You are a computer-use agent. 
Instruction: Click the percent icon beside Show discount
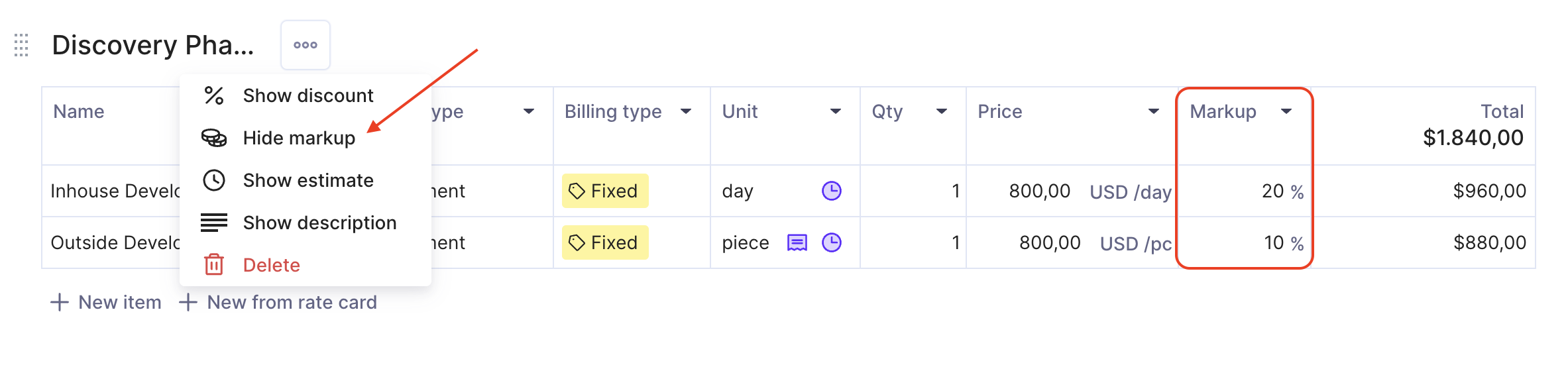[x=213, y=95]
